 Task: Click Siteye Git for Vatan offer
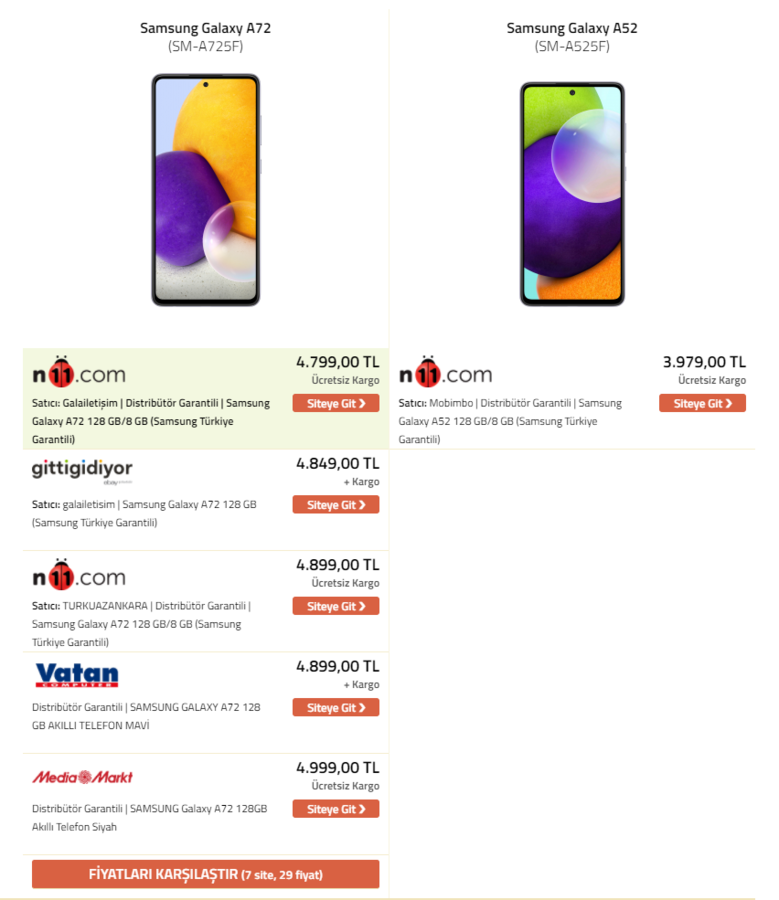336,708
